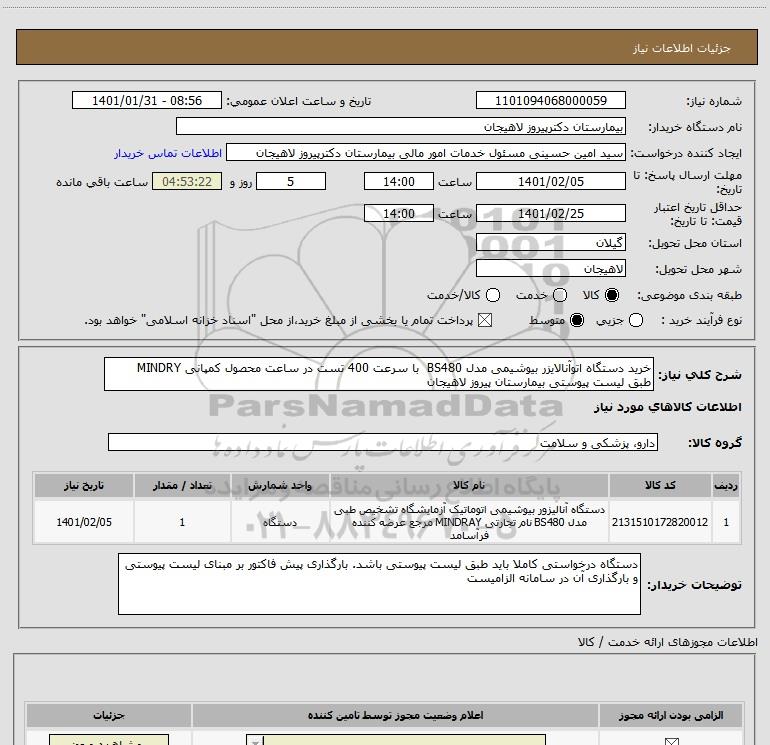Click the واحد شمارش column header
The width and height of the screenshot is (770, 745).
tap(280, 485)
